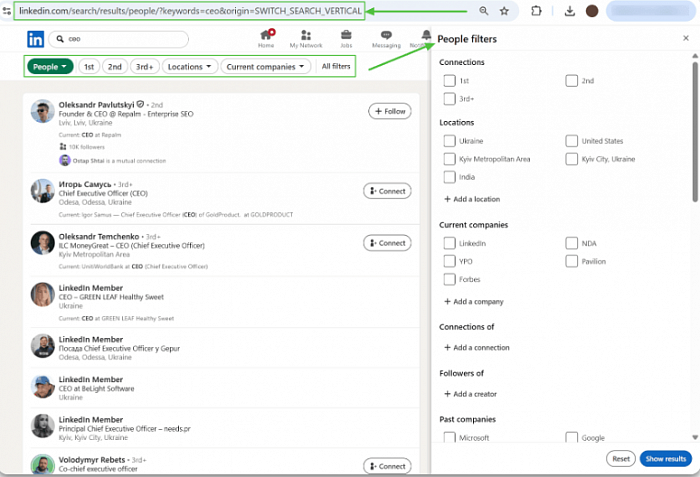Screen dimensions: 700x477
Task: Open the GREEN LEAF CEO member photo
Action: (43, 294)
